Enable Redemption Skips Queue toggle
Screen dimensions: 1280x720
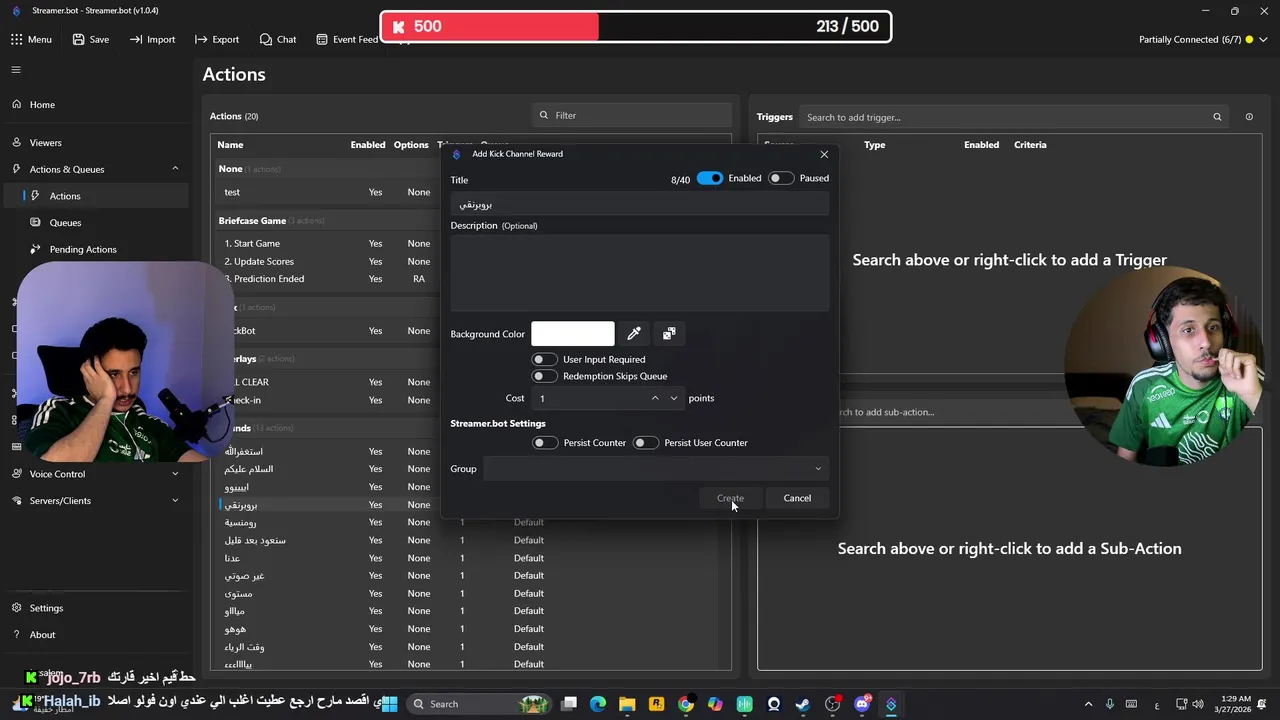click(x=545, y=376)
